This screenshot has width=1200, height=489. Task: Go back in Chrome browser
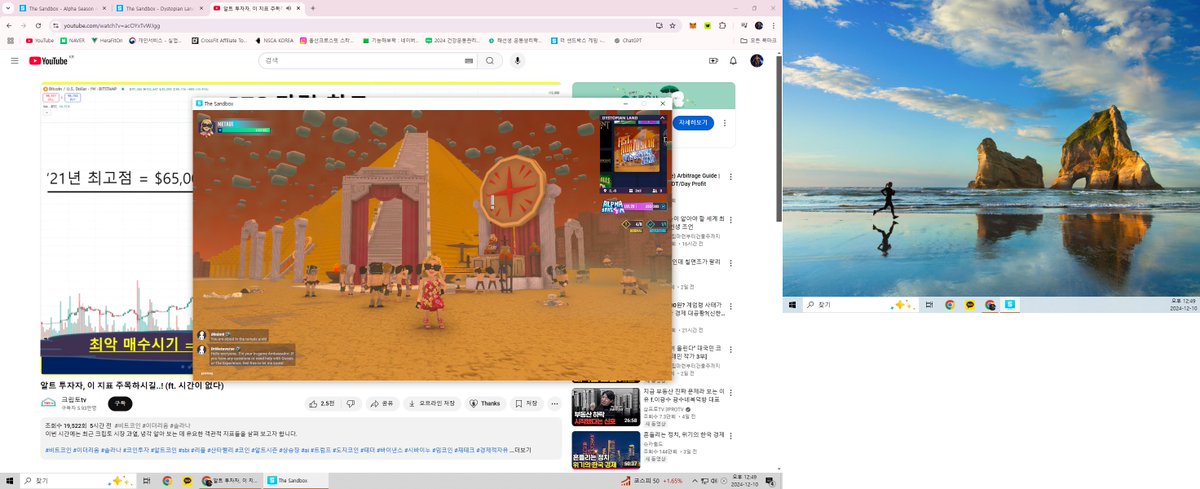(9, 25)
